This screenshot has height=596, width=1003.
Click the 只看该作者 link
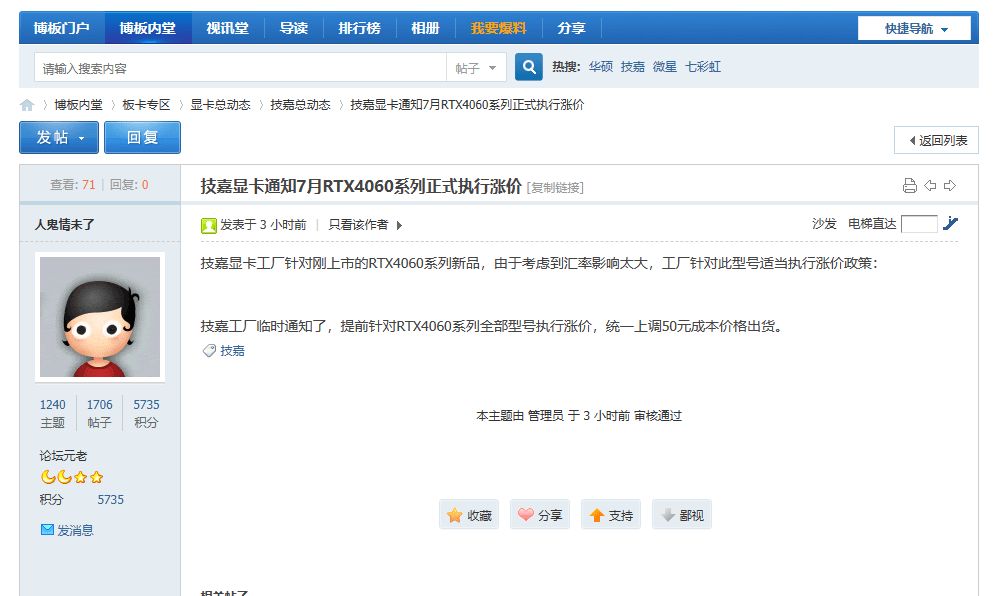358,224
